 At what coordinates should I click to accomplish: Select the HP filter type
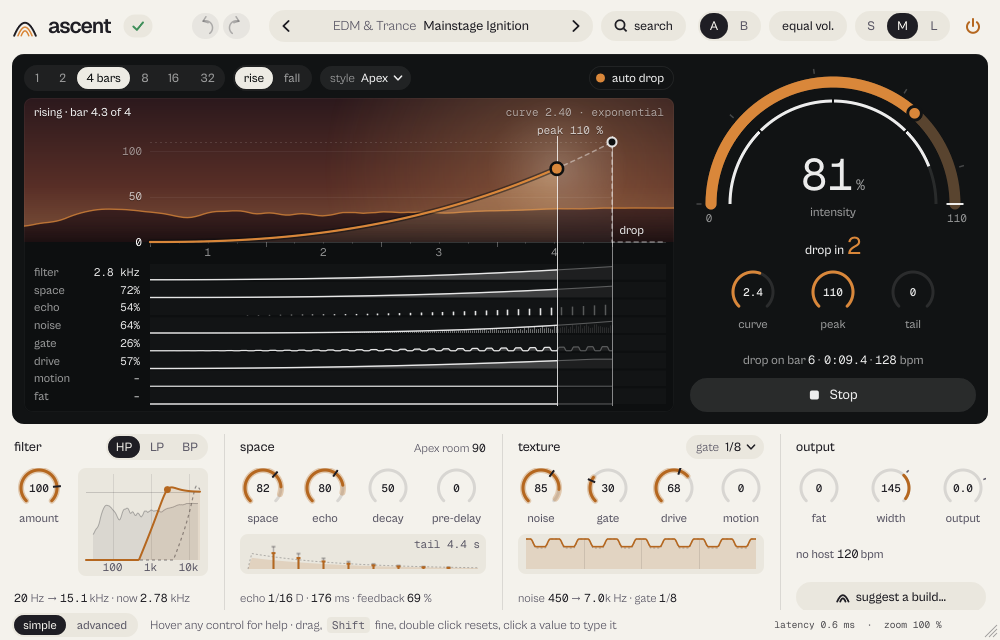(124, 447)
